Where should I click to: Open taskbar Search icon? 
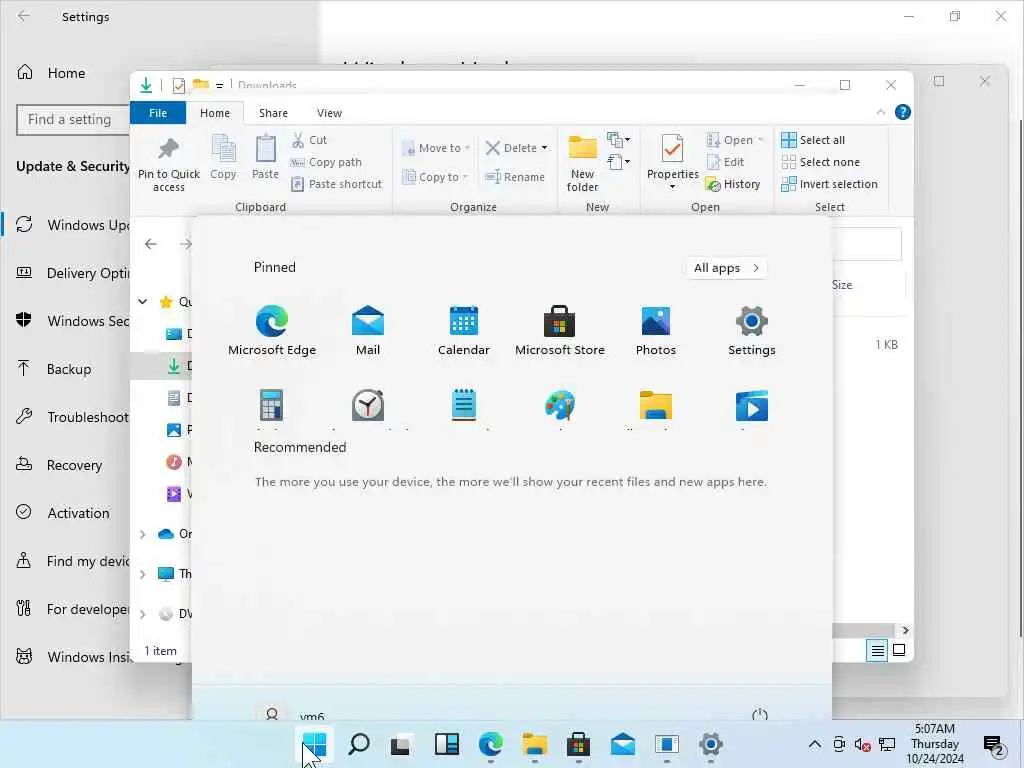[x=359, y=743]
